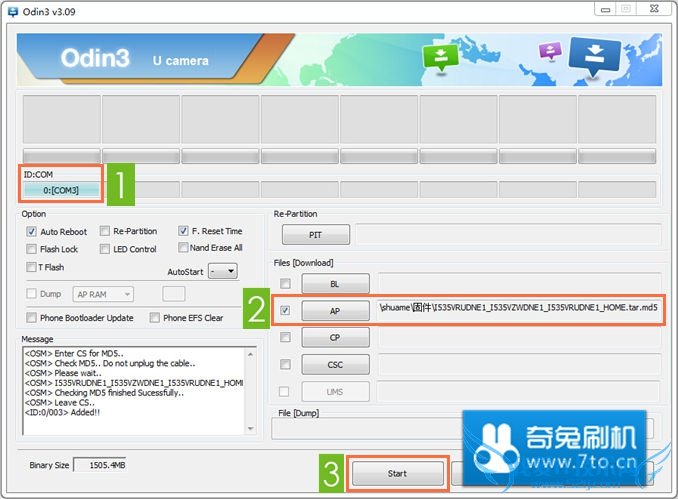Click the CSC file path field
Image resolution: width=678 pixels, height=499 pixels.
(520, 365)
